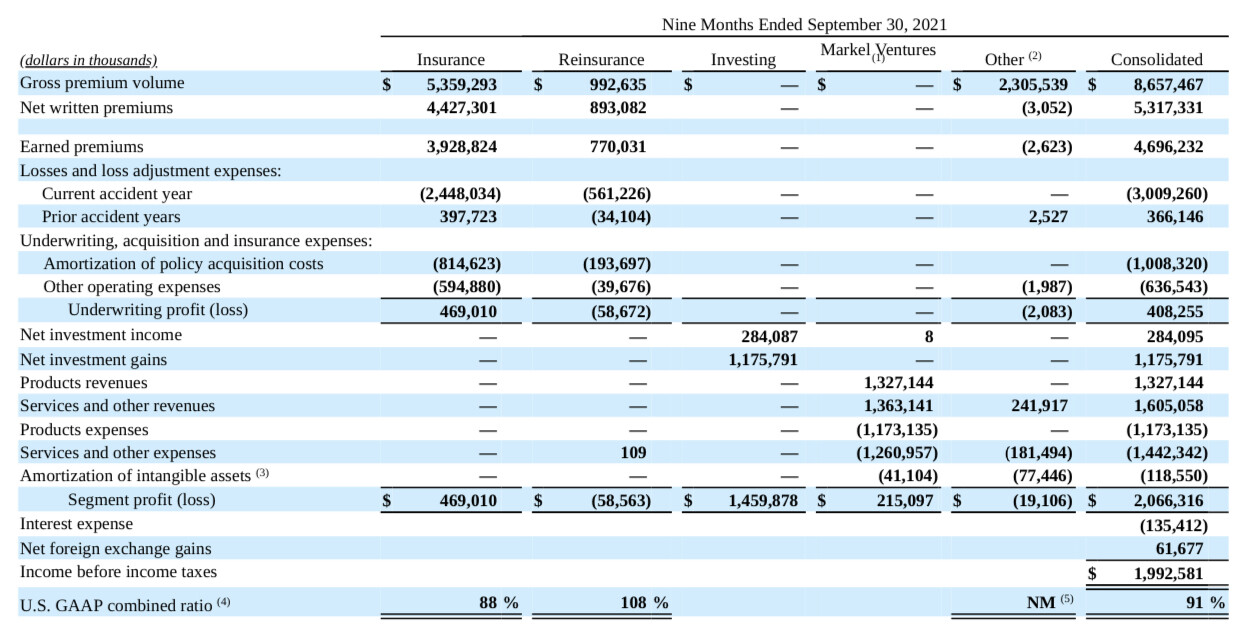Select the Markel Ventures column header
The height and width of the screenshot is (638, 1251).
point(878,50)
